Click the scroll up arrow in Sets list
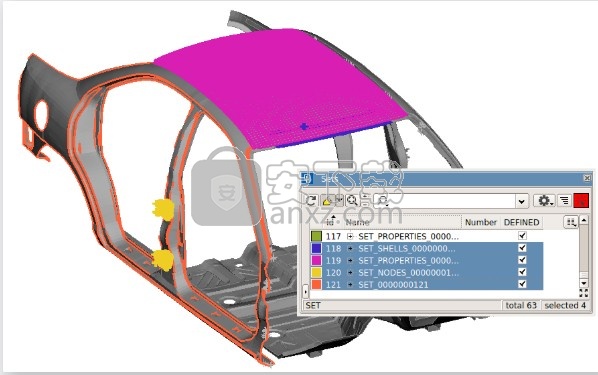 pyautogui.click(x=584, y=220)
